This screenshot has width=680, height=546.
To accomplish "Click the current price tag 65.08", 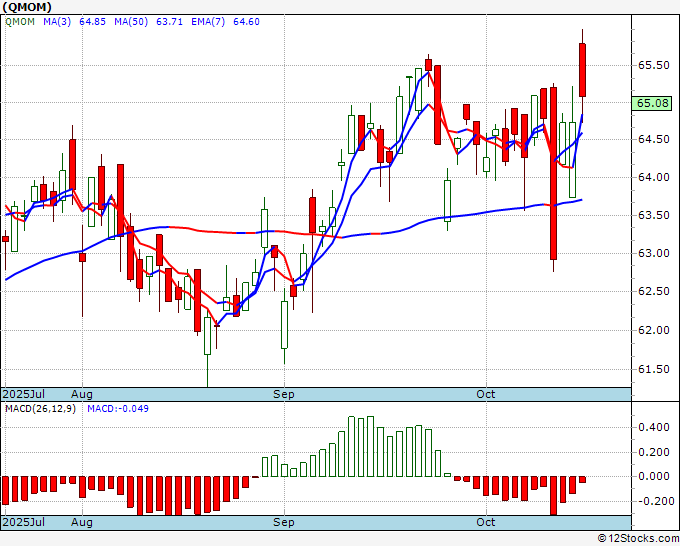I will pos(652,103).
